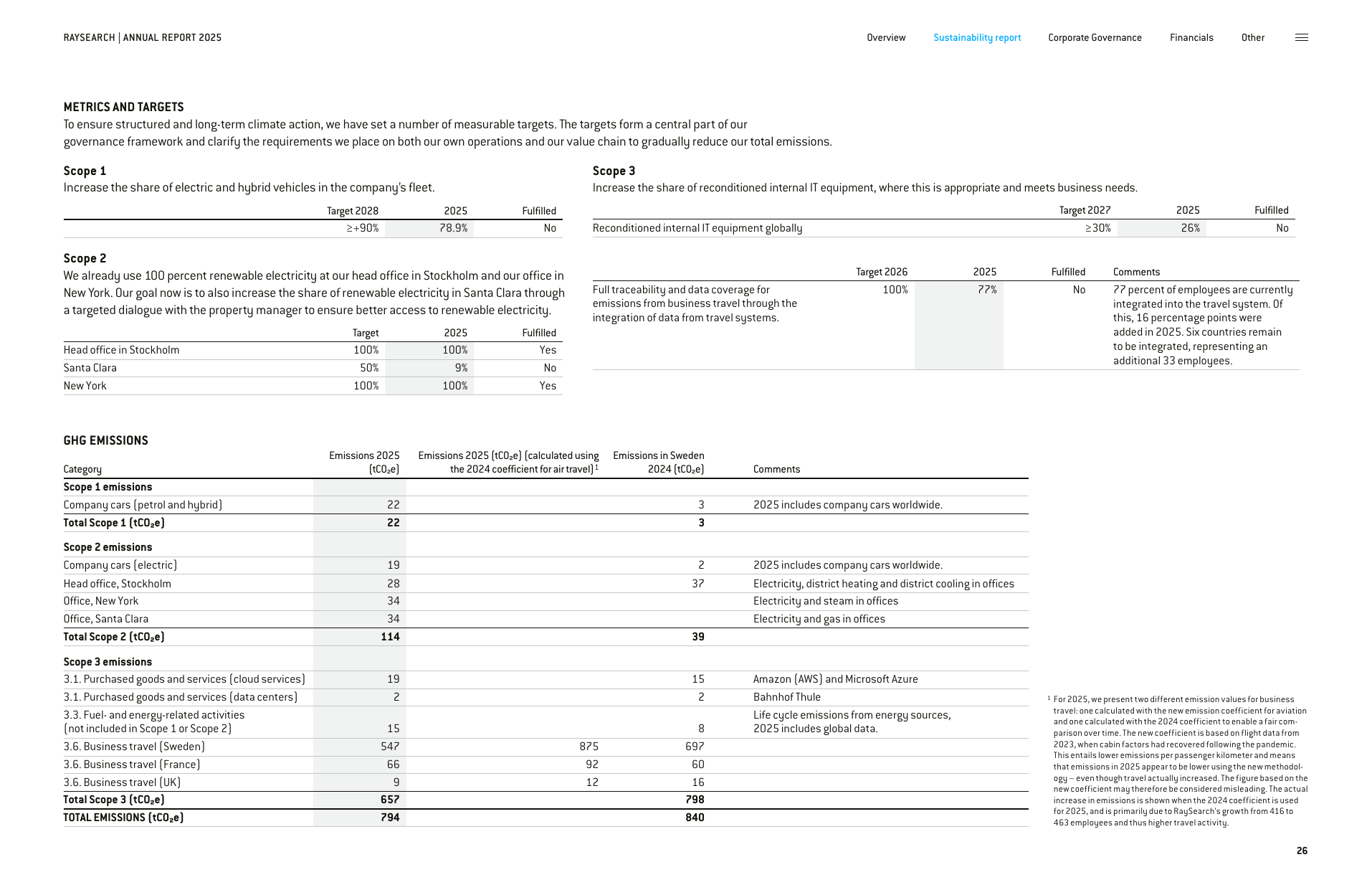Image resolution: width=1372 pixels, height=890 pixels.
Task: Click Purchased goods and services (data centers)
Action: [x=180, y=697]
